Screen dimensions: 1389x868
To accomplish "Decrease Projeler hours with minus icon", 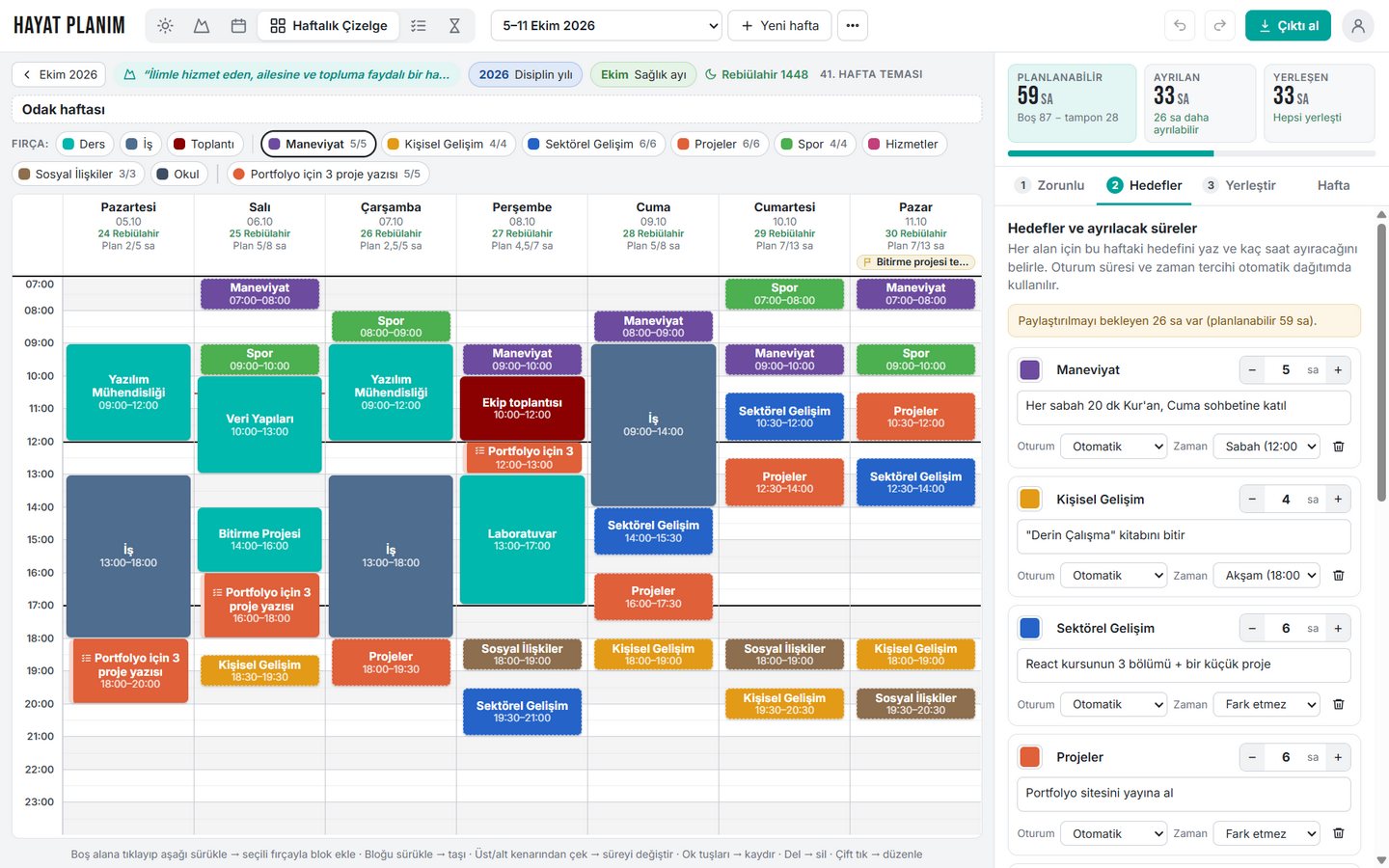I will pos(1252,758).
